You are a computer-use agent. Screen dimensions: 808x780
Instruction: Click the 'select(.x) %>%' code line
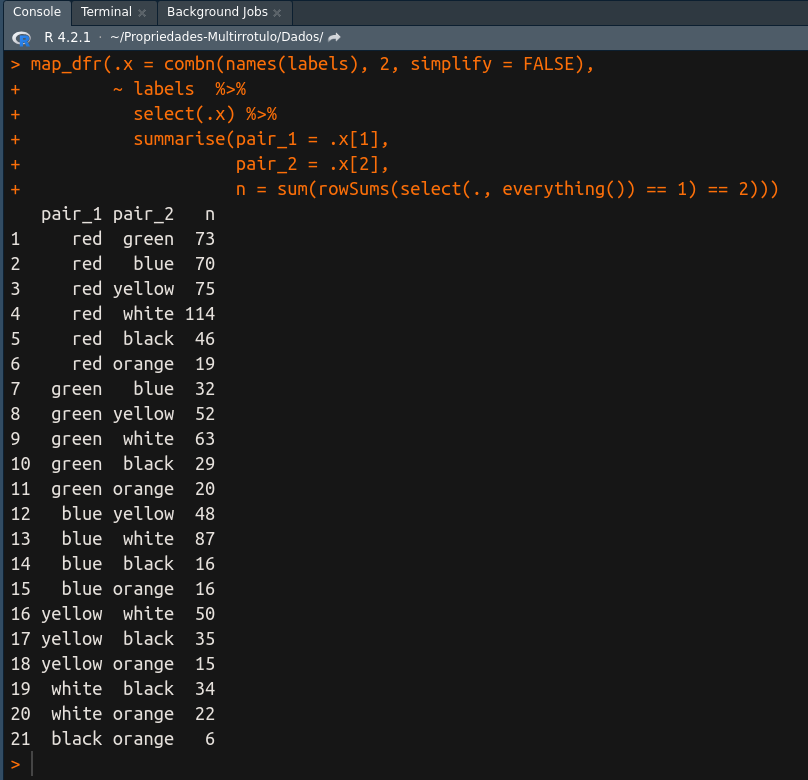tap(205, 114)
